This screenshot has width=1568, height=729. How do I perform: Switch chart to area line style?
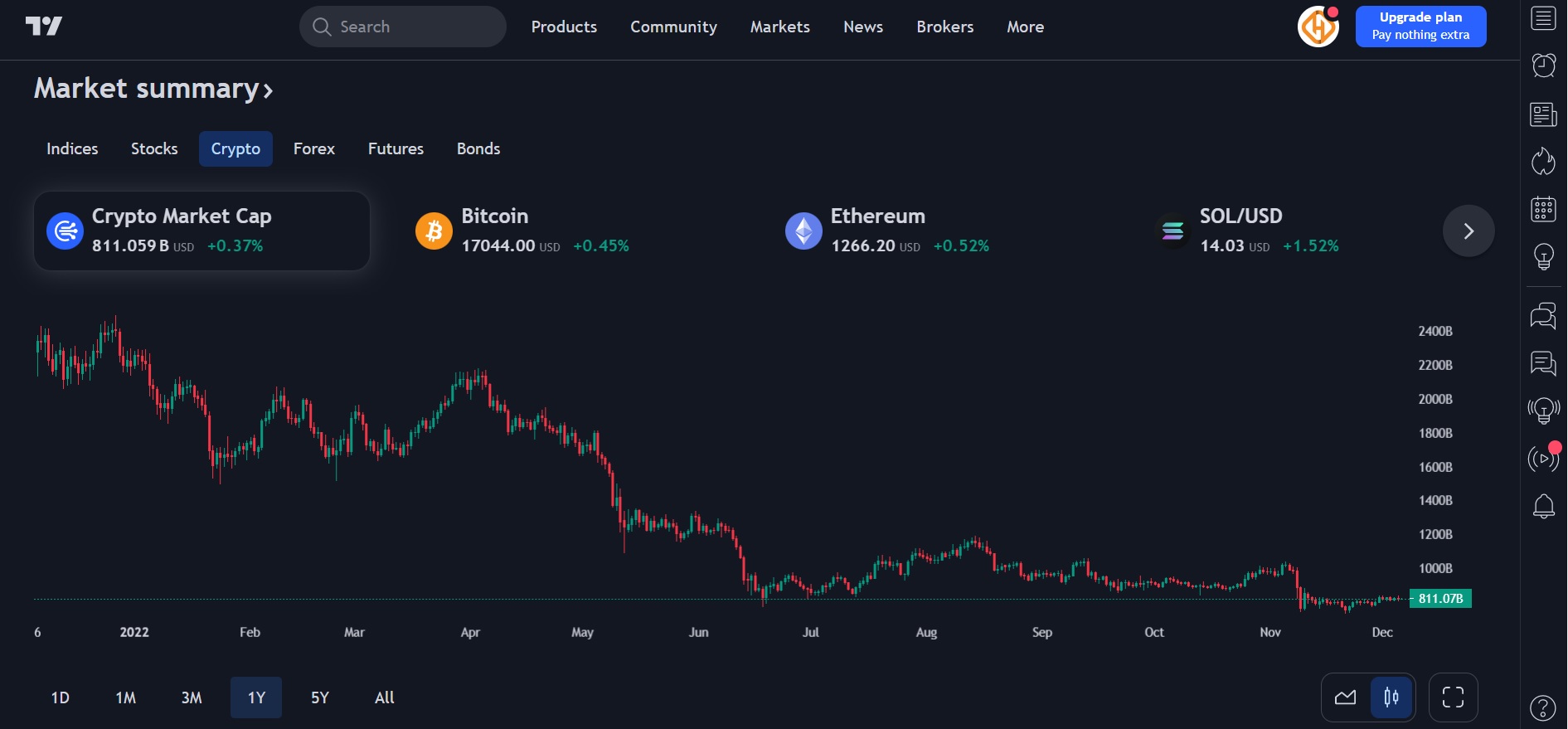coord(1345,697)
